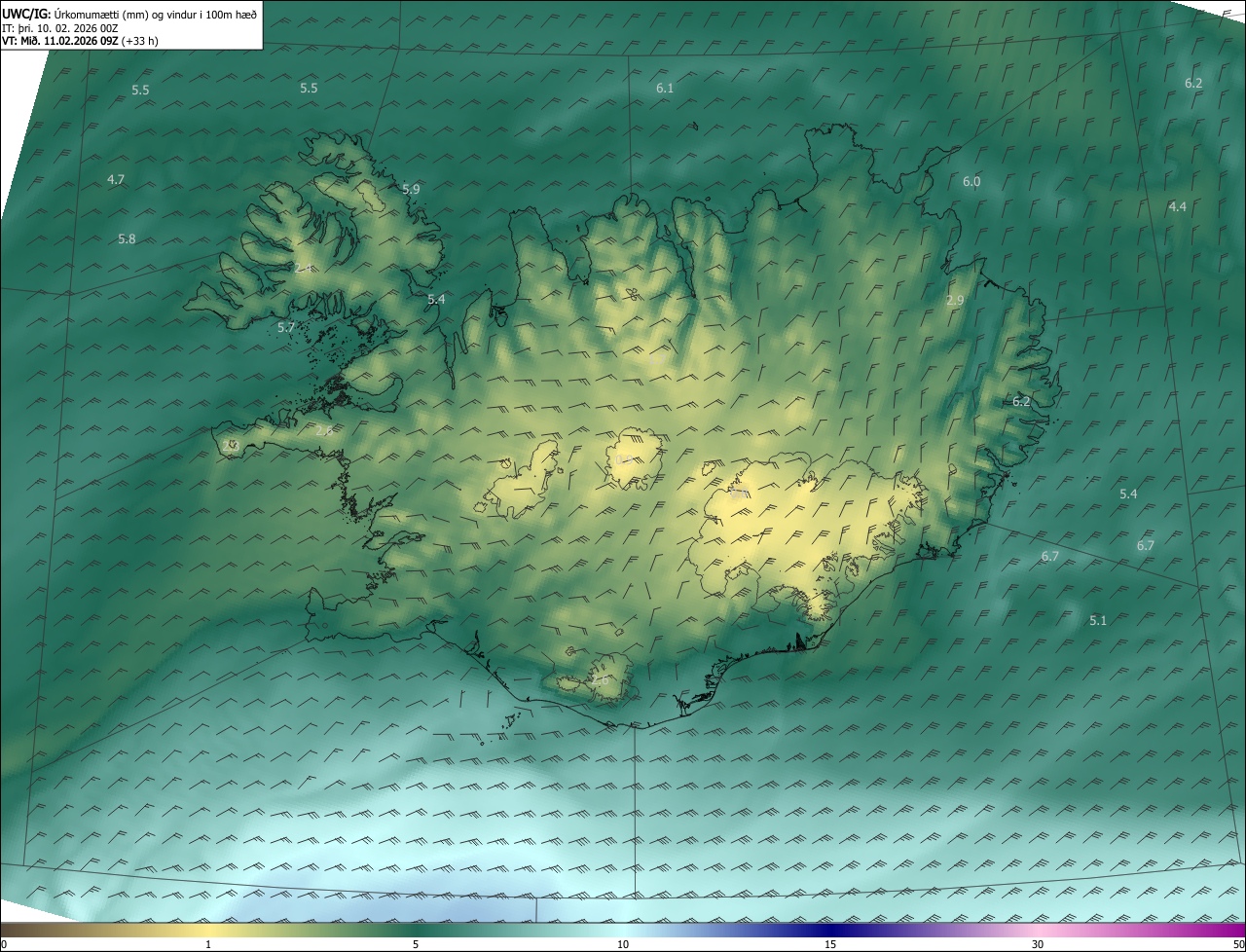Image resolution: width=1246 pixels, height=952 pixels.
Task: Click the color scale tick label '50'
Action: point(1238,944)
